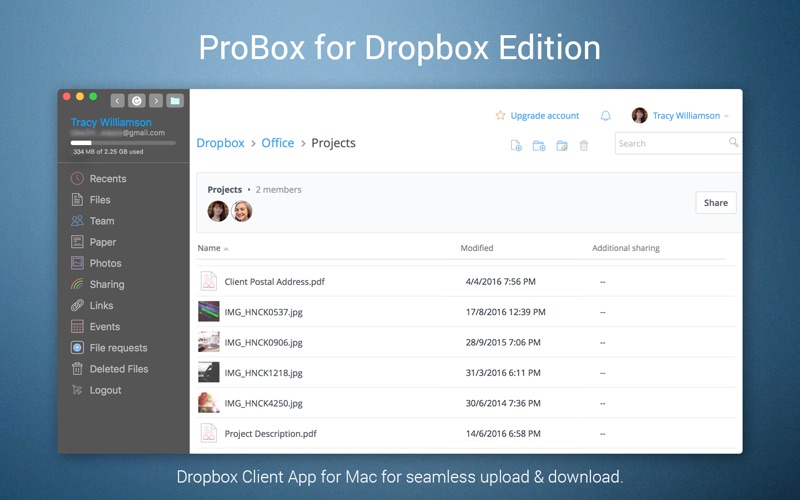
Task: Open the notifications bell
Action: [605, 116]
